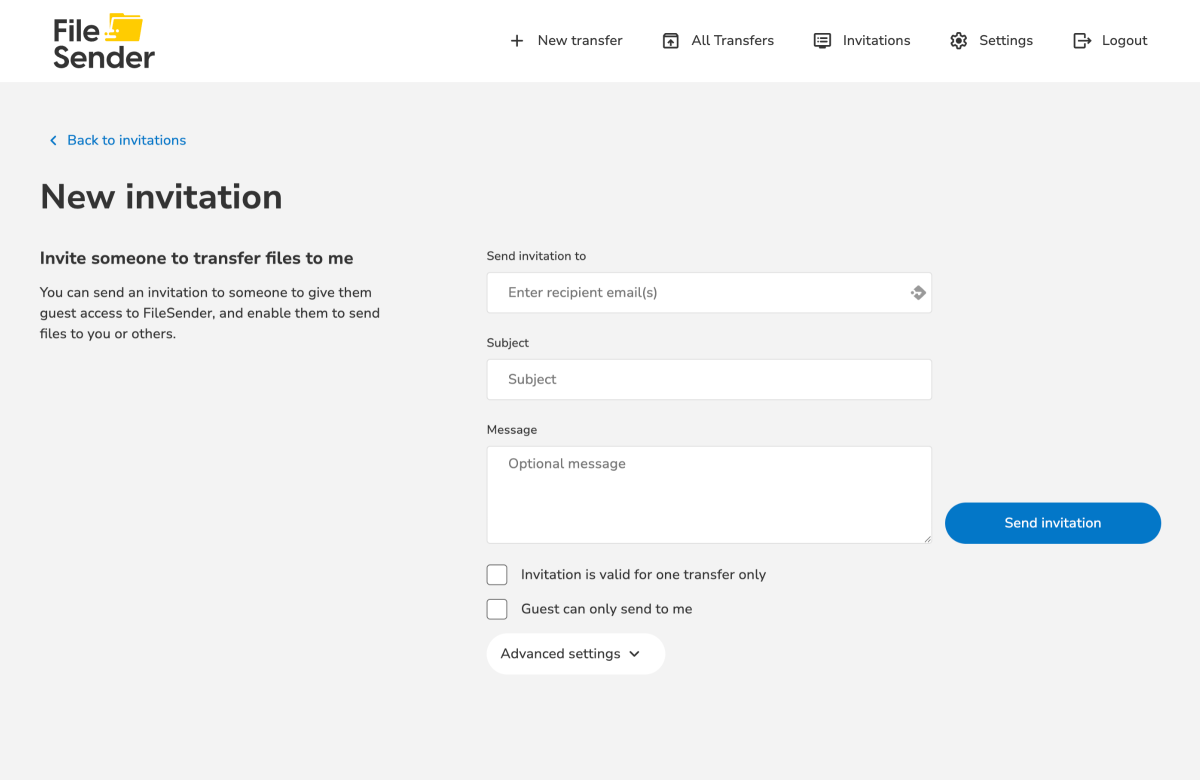
Task: Focus the recipient email input field
Action: 700,293
